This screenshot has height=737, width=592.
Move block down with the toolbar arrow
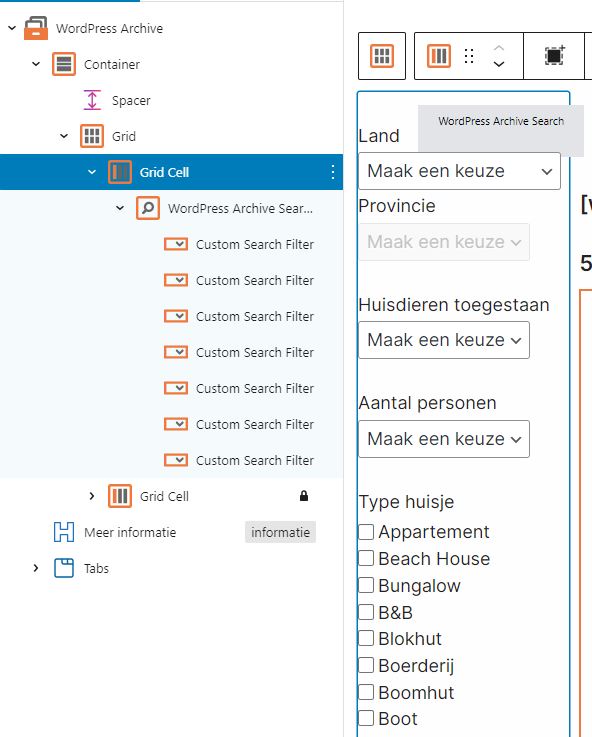[x=499, y=64]
